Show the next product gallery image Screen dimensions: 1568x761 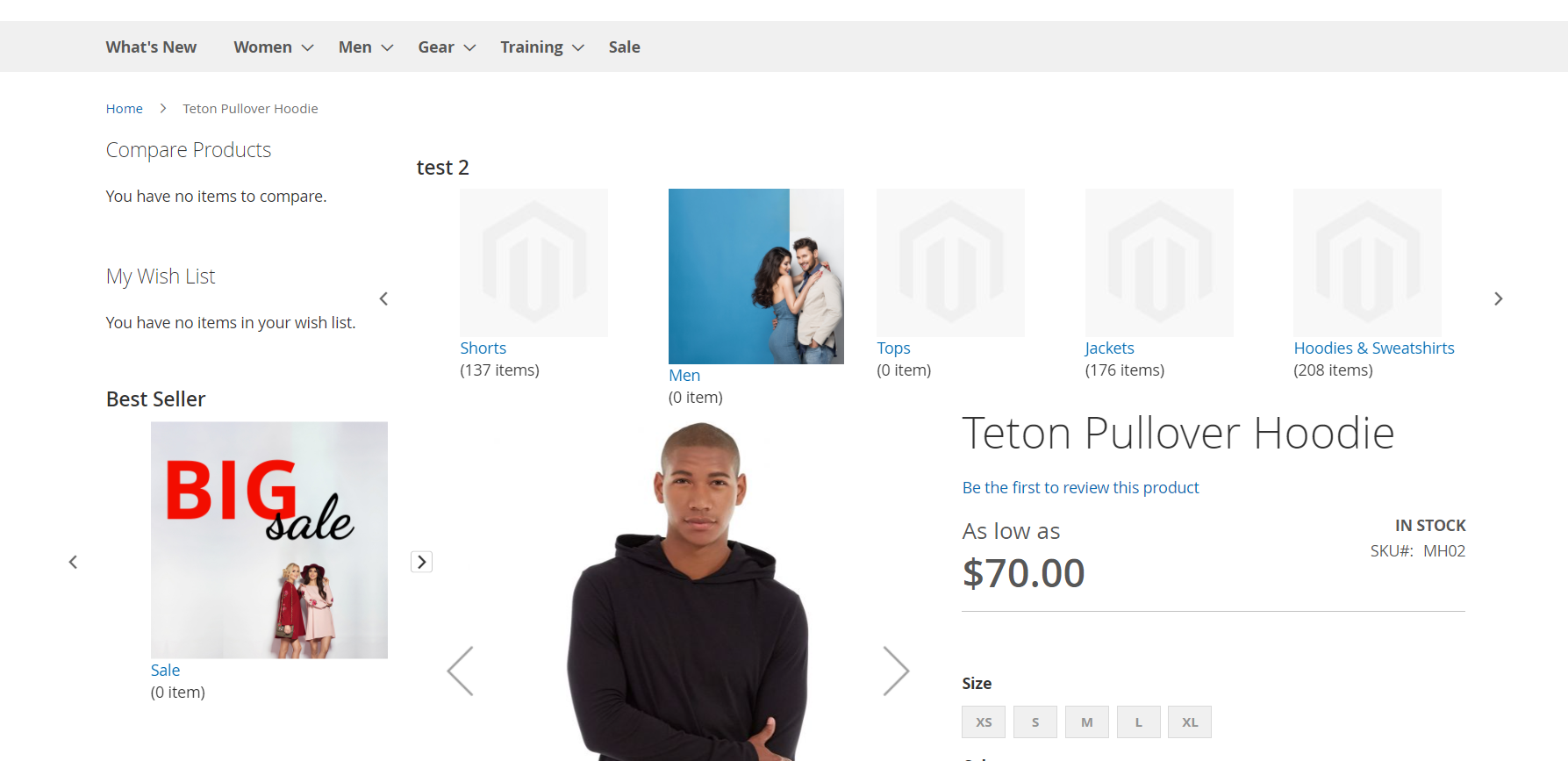[x=896, y=671]
